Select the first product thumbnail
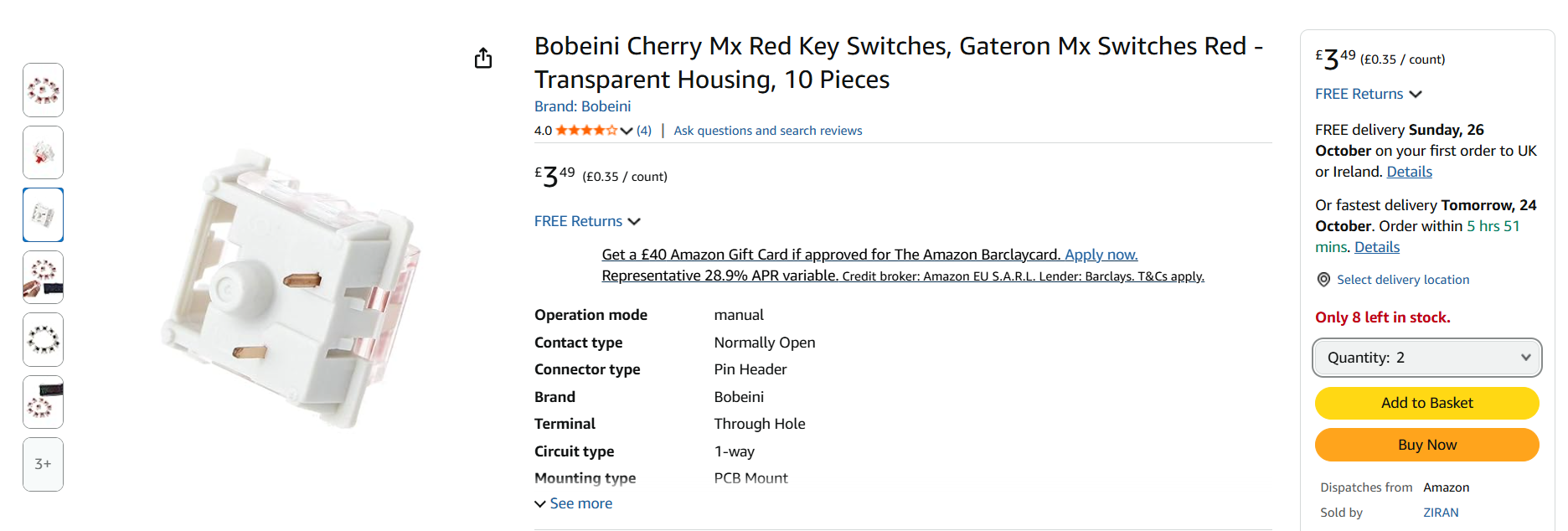The height and width of the screenshot is (531, 1568). [x=44, y=90]
